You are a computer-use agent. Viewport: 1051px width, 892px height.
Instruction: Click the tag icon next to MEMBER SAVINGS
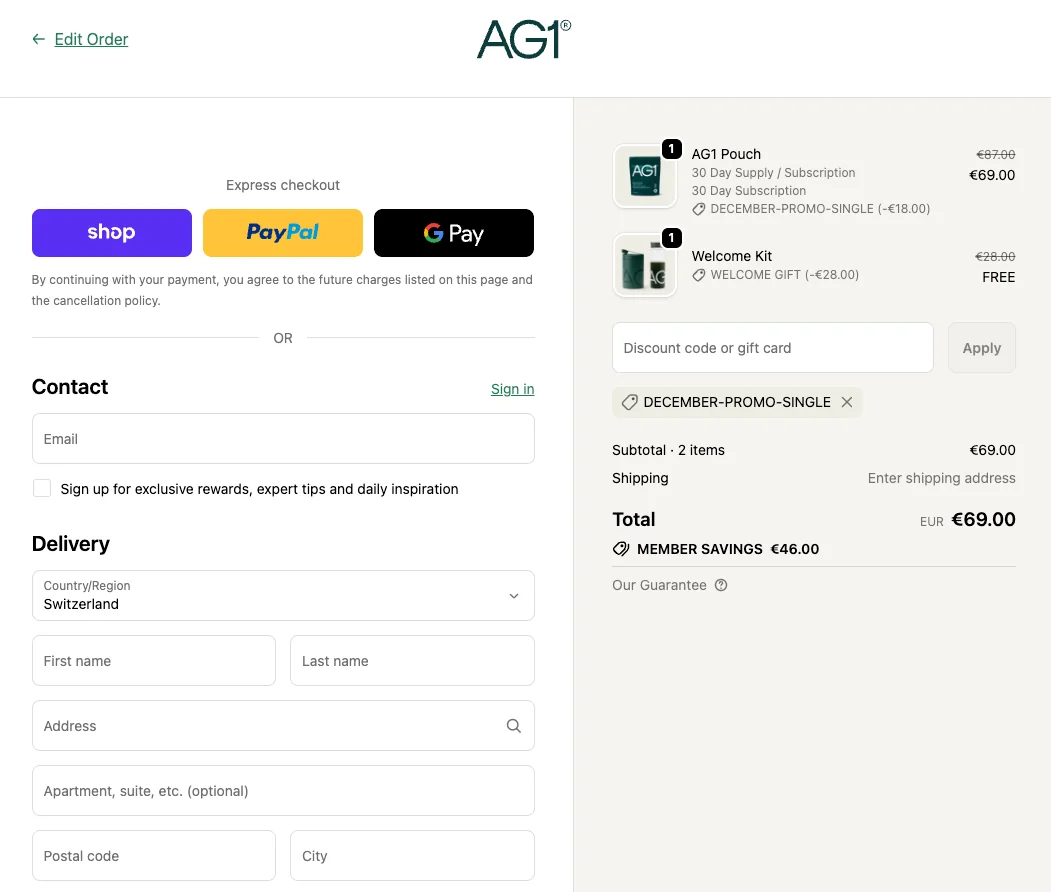[x=621, y=549]
